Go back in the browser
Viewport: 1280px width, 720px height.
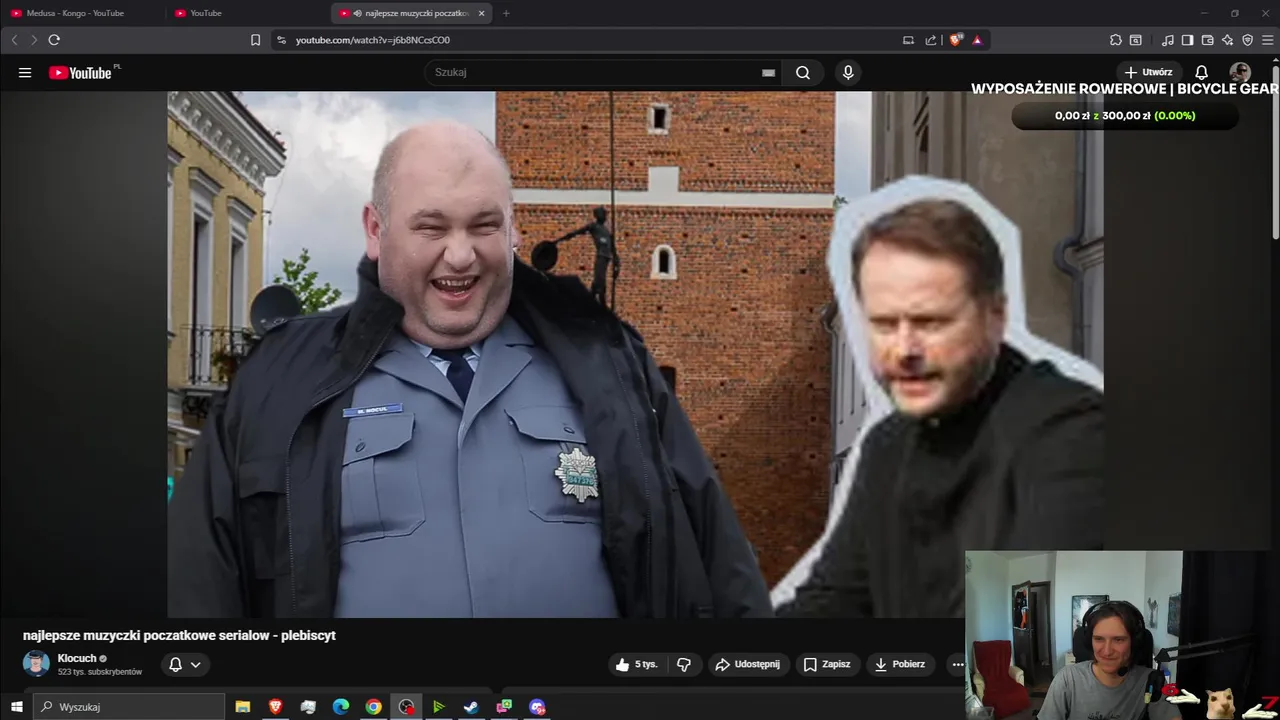14,40
